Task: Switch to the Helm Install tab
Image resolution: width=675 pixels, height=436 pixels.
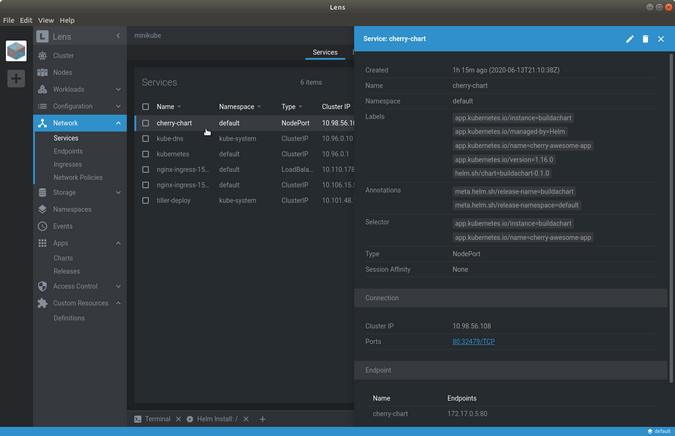Action: click(213, 419)
